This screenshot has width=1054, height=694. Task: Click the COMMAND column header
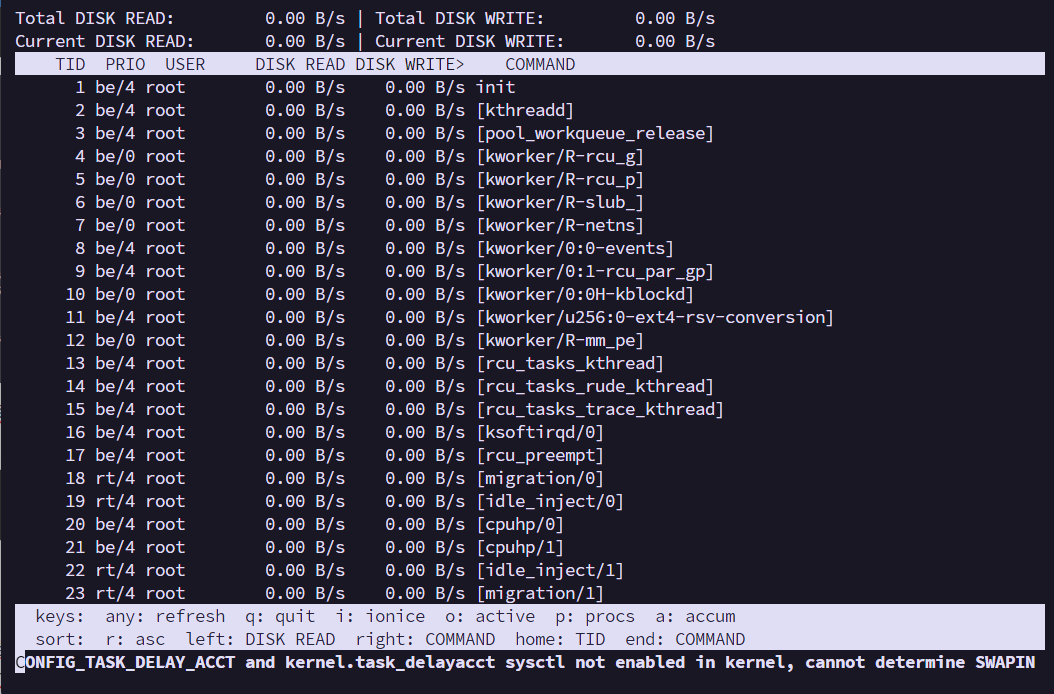[540, 64]
